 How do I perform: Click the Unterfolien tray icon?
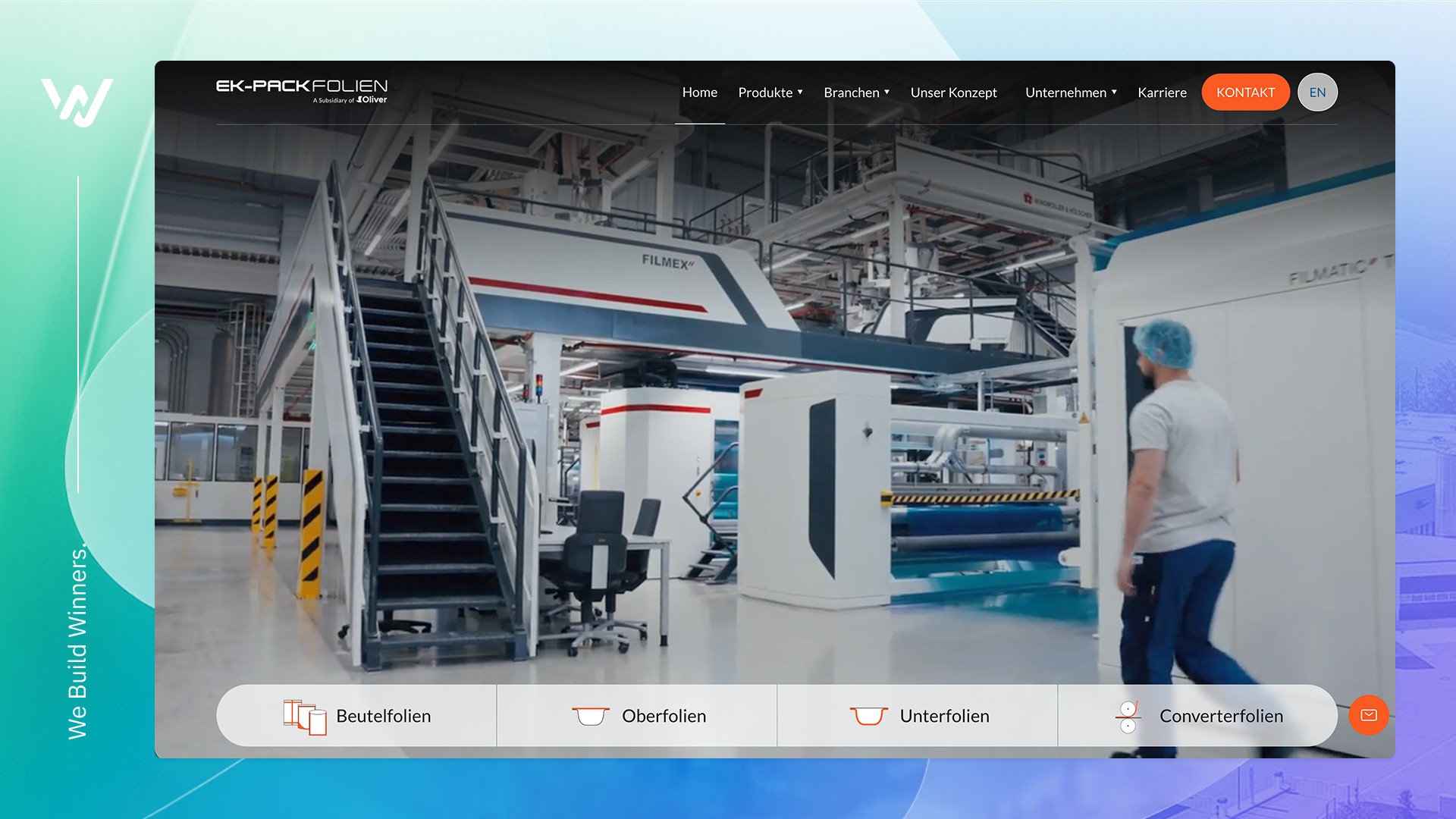(x=868, y=716)
